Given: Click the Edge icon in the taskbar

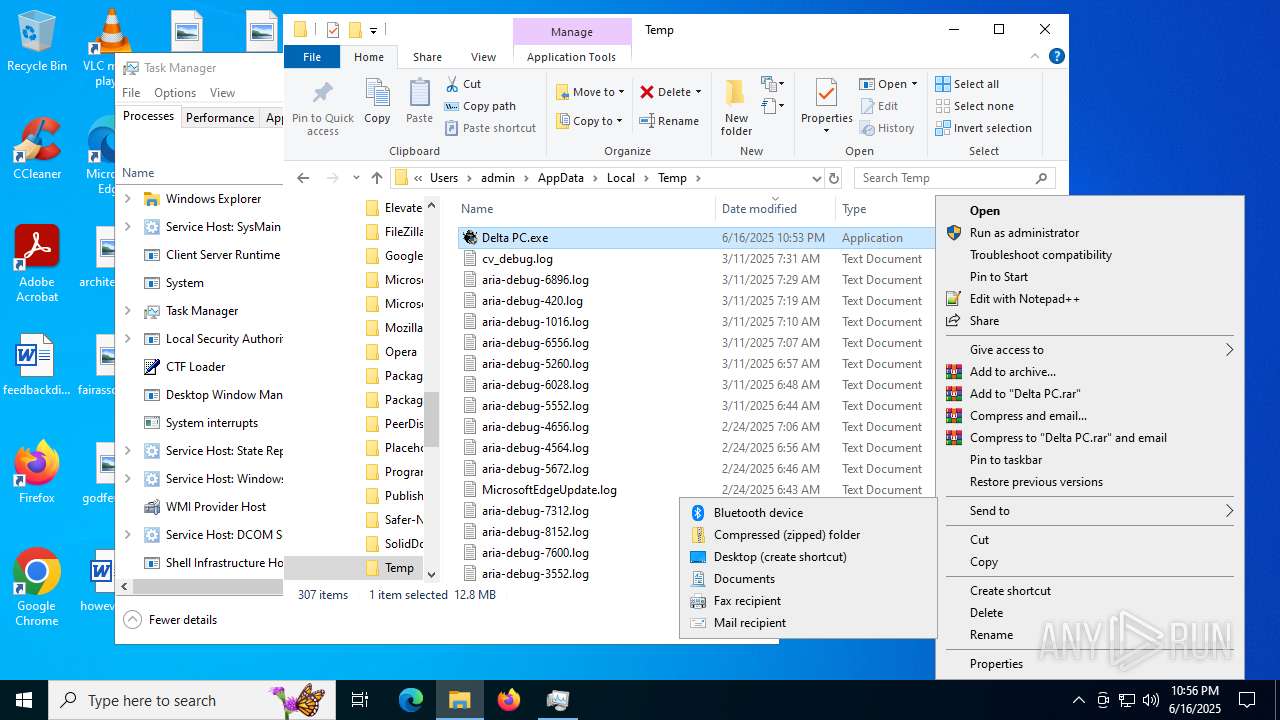Looking at the screenshot, I should (x=411, y=700).
